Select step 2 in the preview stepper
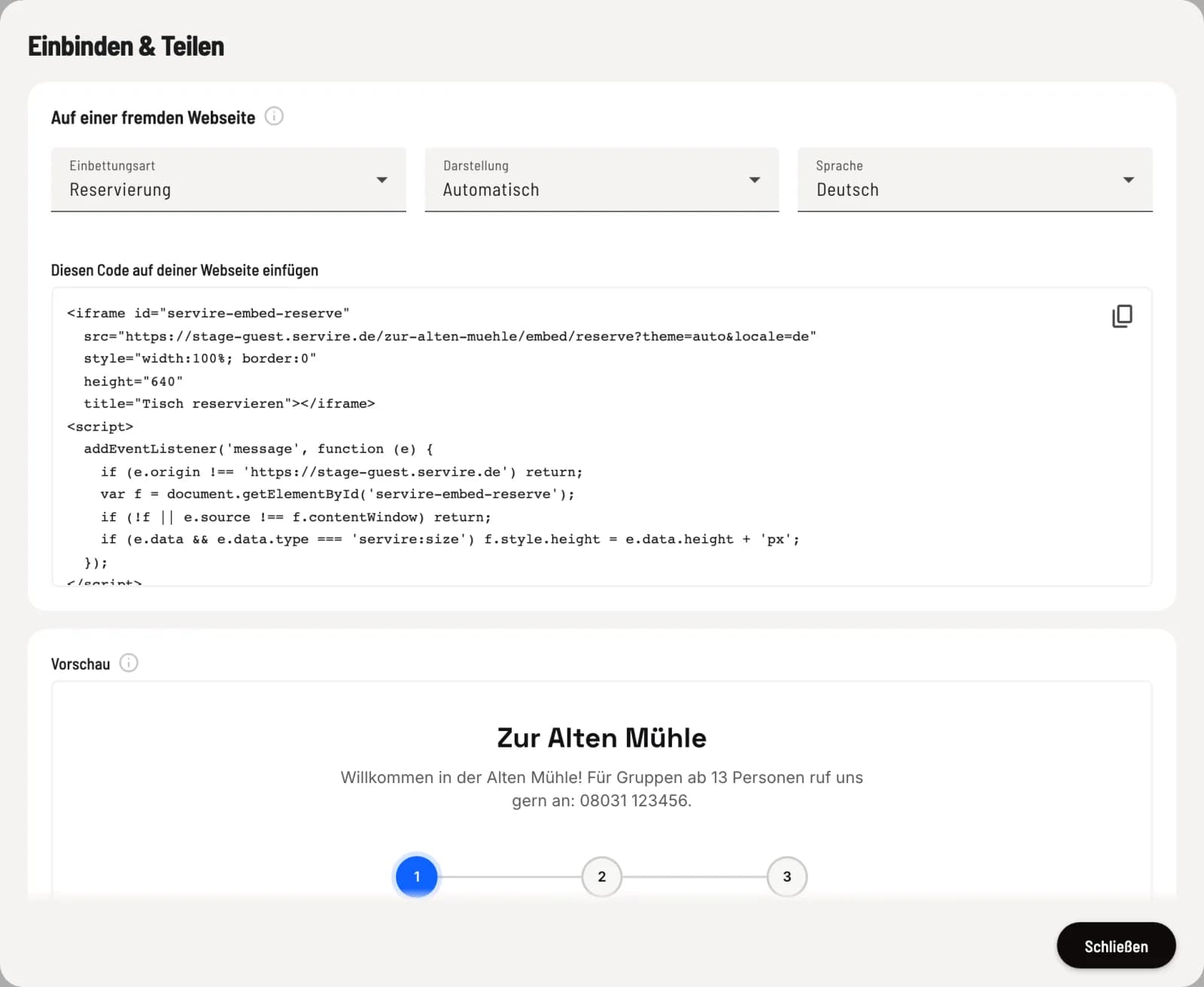 (602, 876)
